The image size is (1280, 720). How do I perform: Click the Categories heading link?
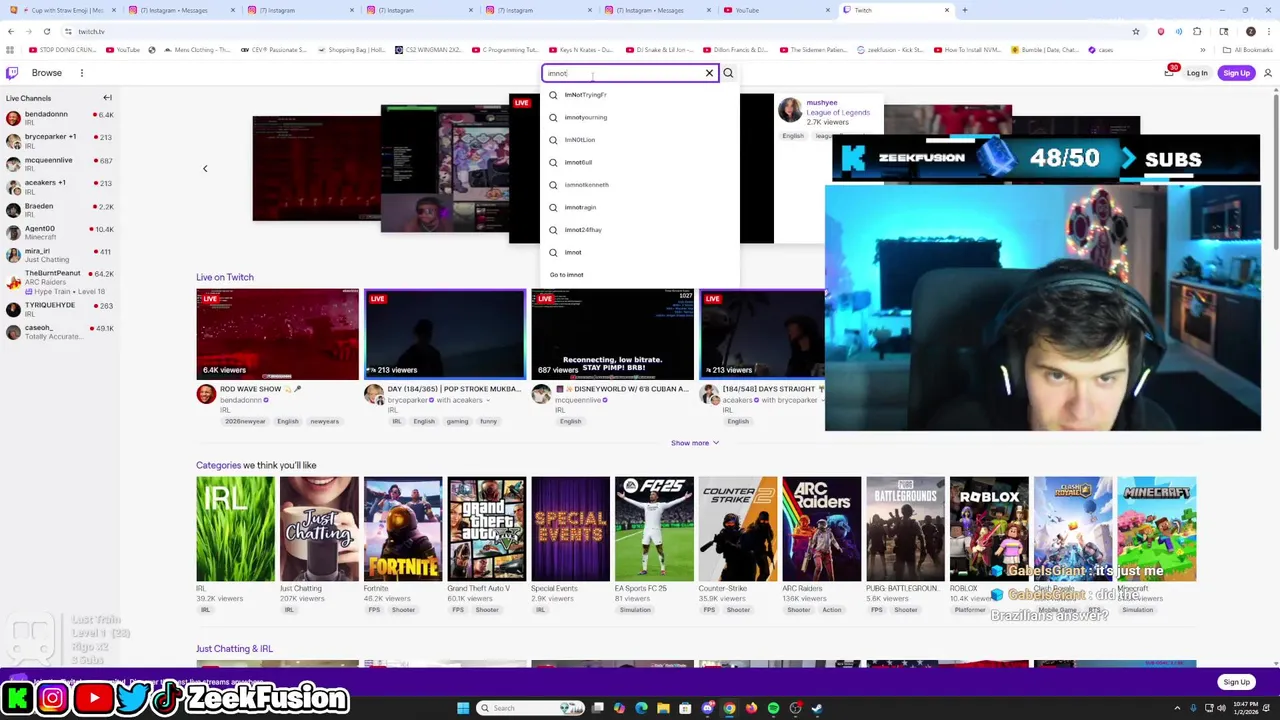coord(218,465)
